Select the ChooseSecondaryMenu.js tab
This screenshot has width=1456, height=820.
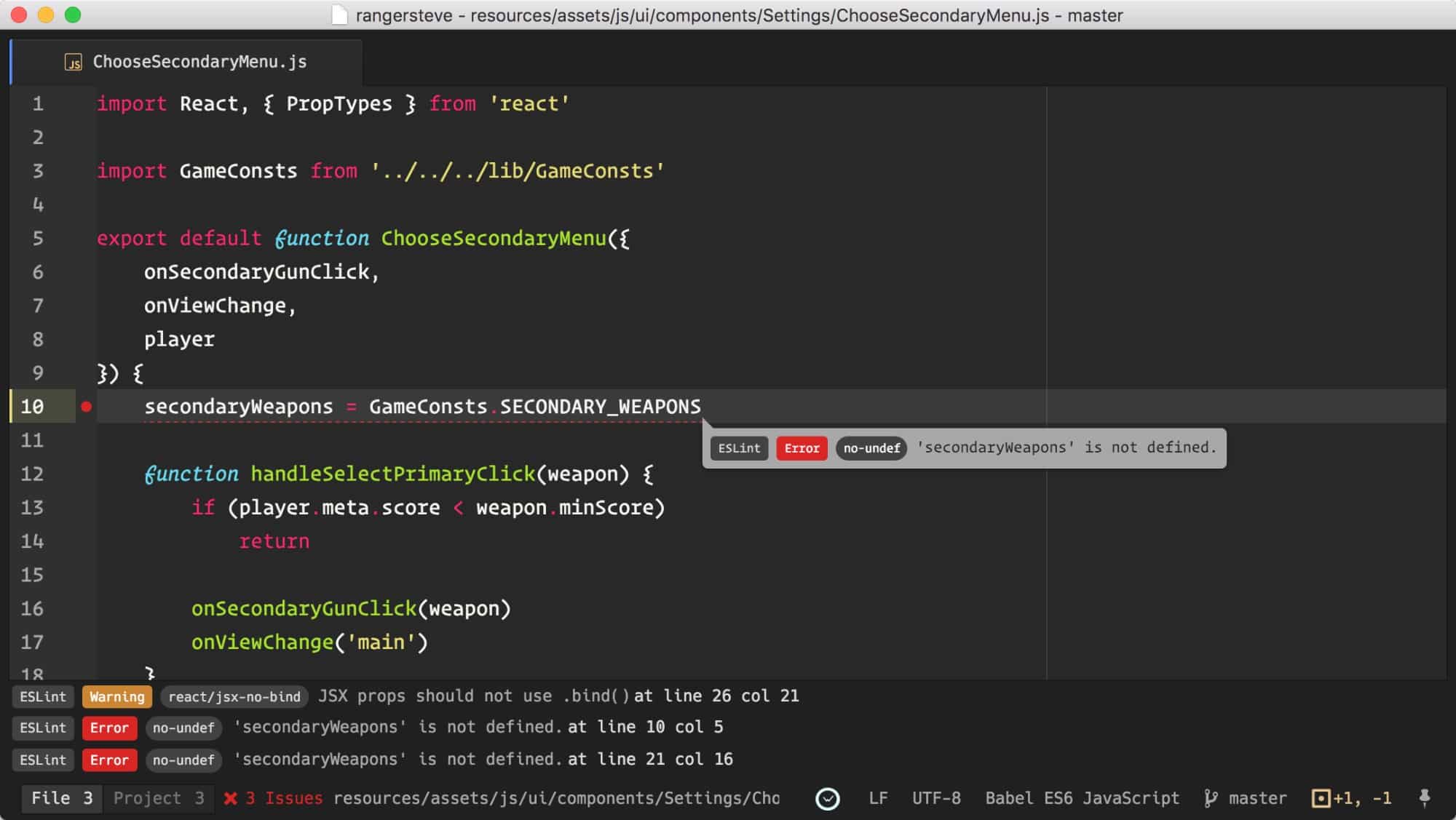click(199, 62)
